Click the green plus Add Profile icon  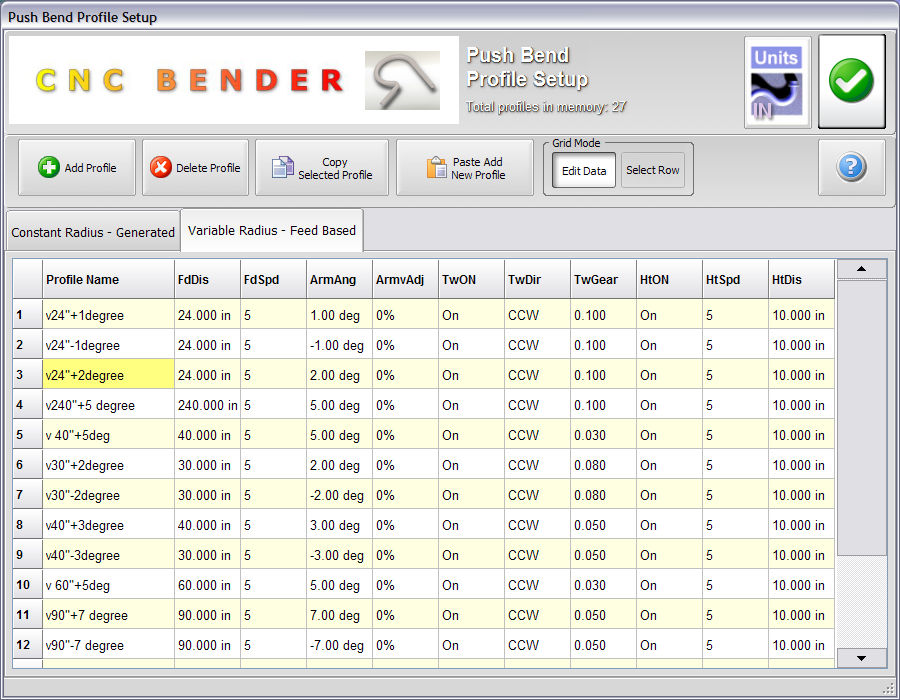tap(49, 168)
